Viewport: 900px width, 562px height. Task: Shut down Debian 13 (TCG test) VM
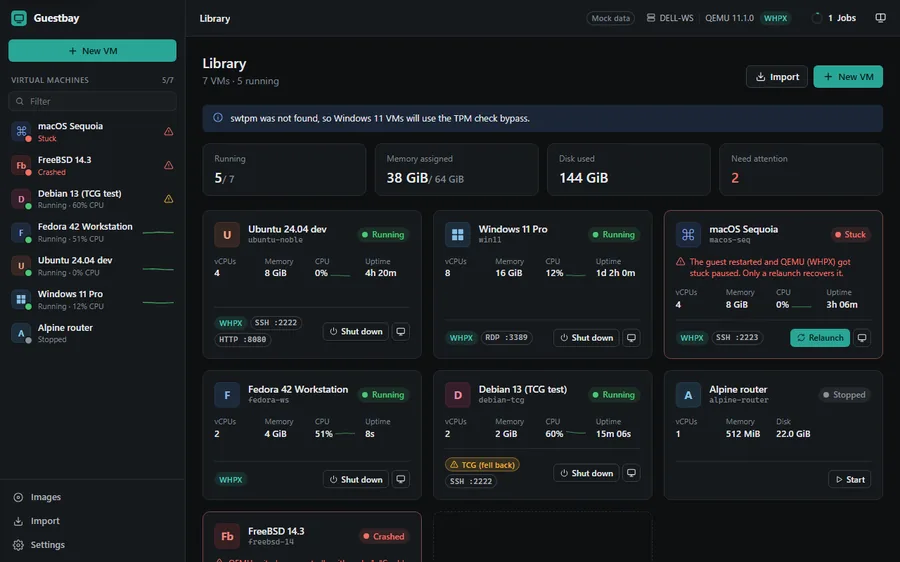point(587,473)
